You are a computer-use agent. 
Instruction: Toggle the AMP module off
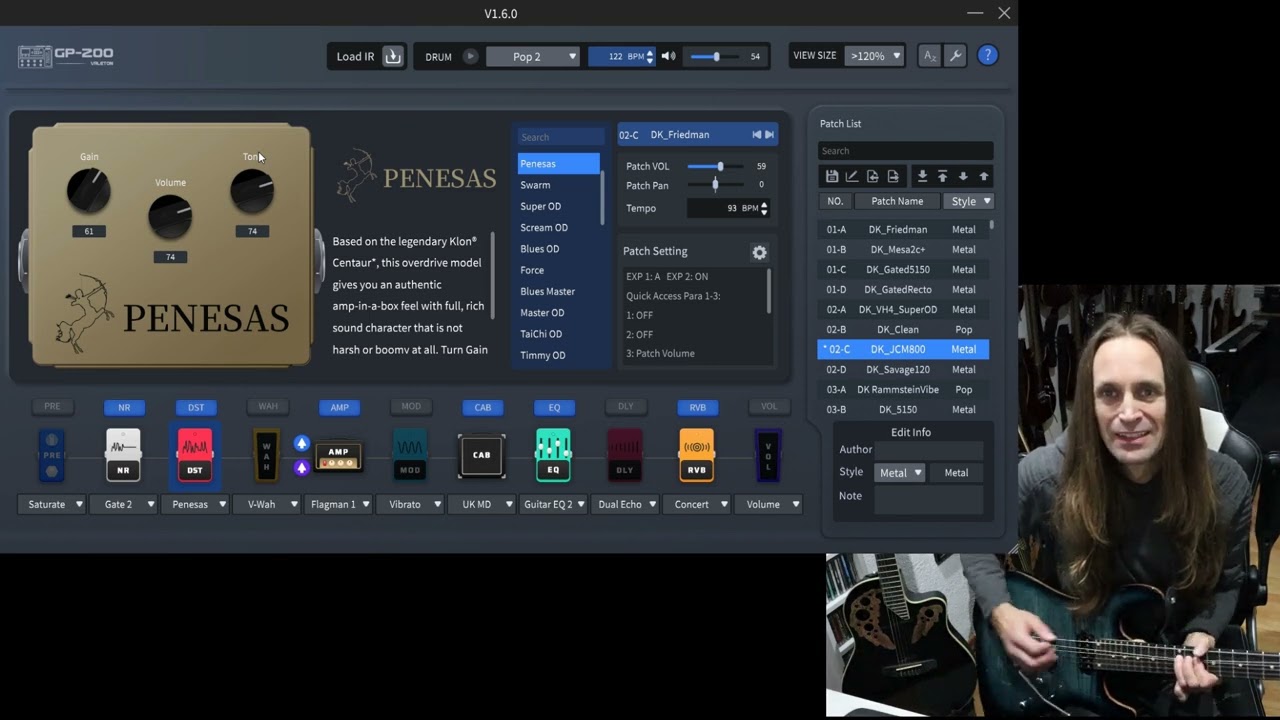click(340, 407)
